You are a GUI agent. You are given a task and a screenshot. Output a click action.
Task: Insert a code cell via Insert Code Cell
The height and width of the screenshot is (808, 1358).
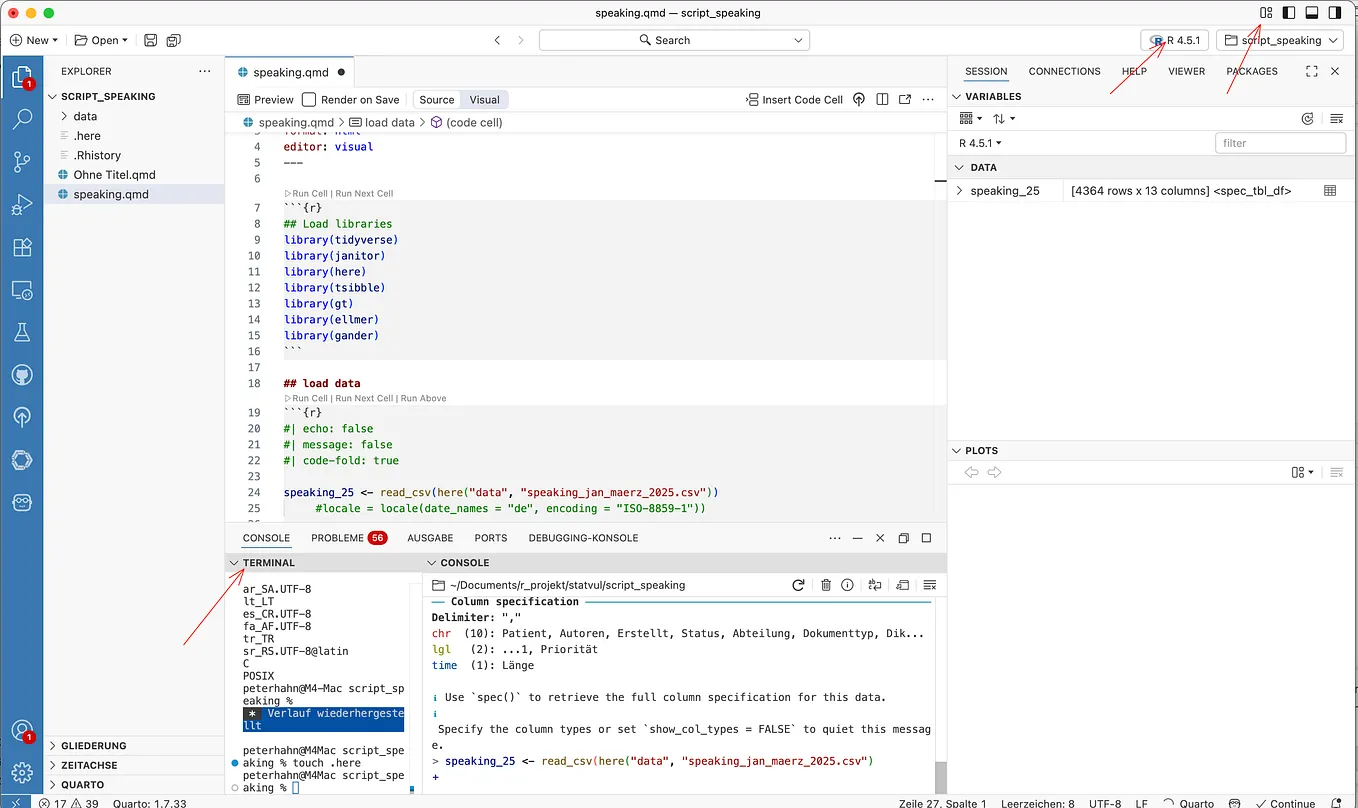[793, 99]
